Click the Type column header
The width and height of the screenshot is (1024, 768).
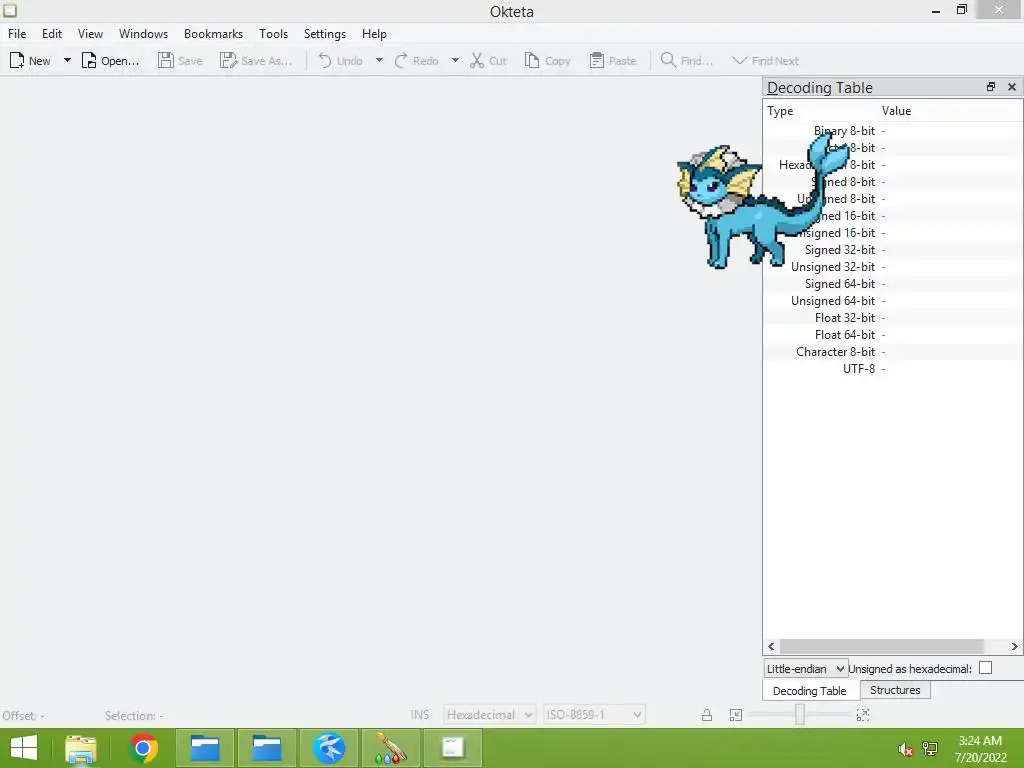click(820, 111)
